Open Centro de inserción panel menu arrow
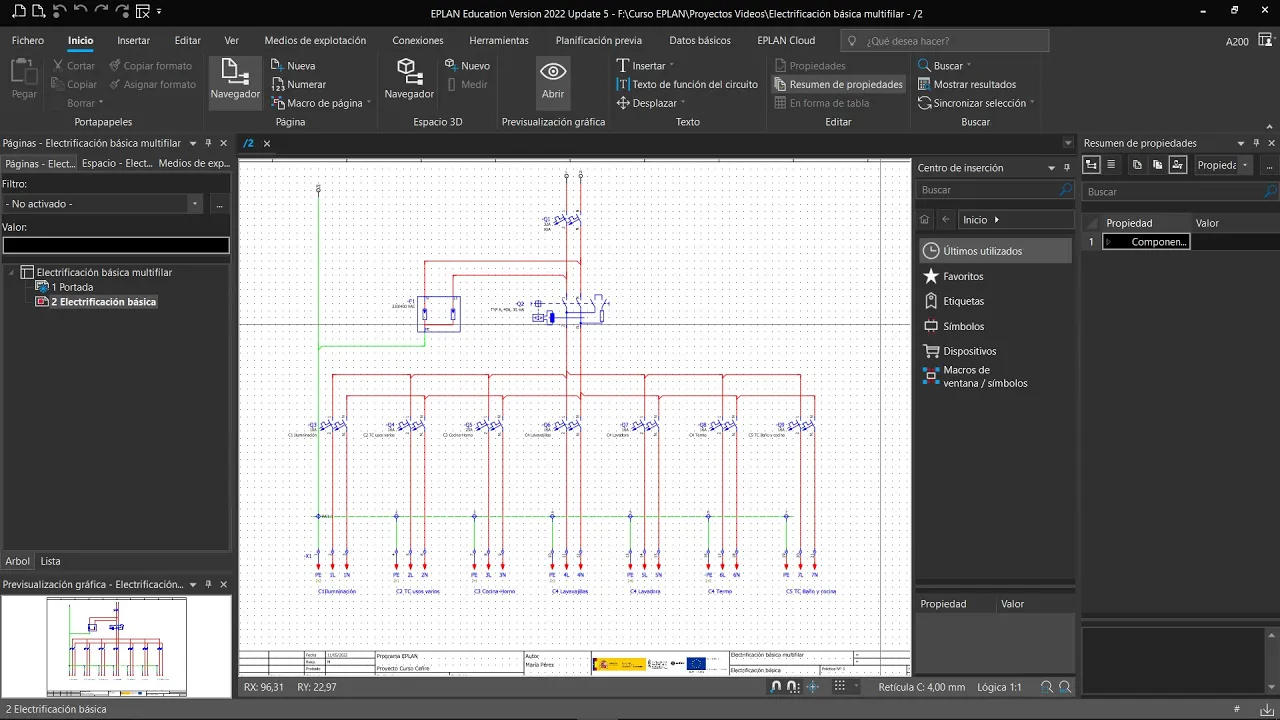The height and width of the screenshot is (720, 1280). pos(1051,168)
